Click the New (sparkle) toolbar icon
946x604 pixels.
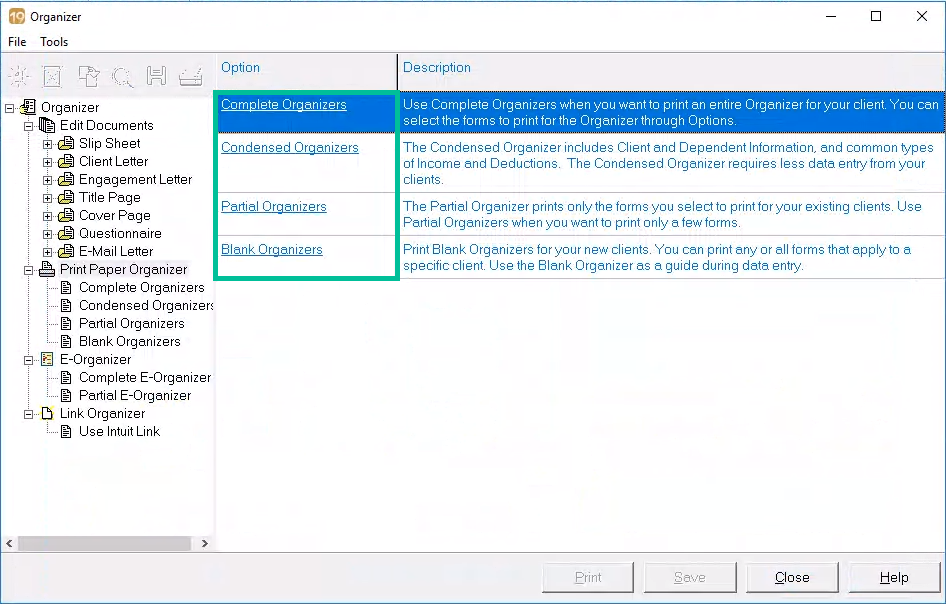click(x=19, y=76)
